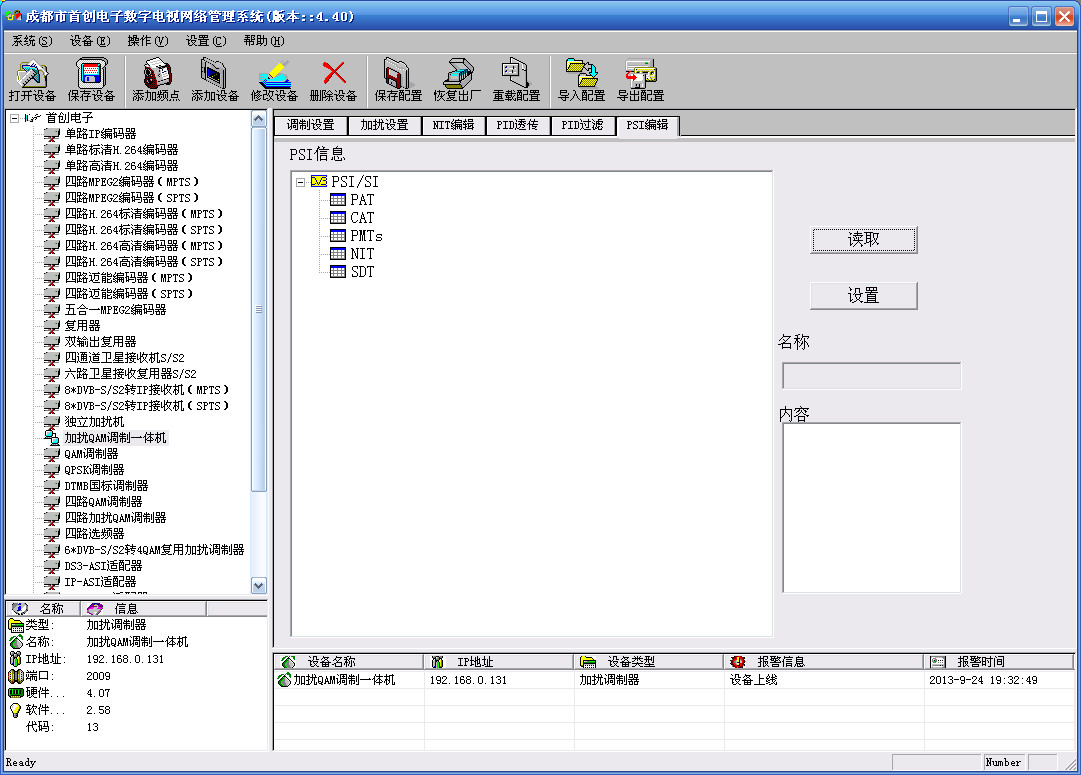Click the 读取 button
This screenshot has height=775, width=1081.
tap(863, 240)
